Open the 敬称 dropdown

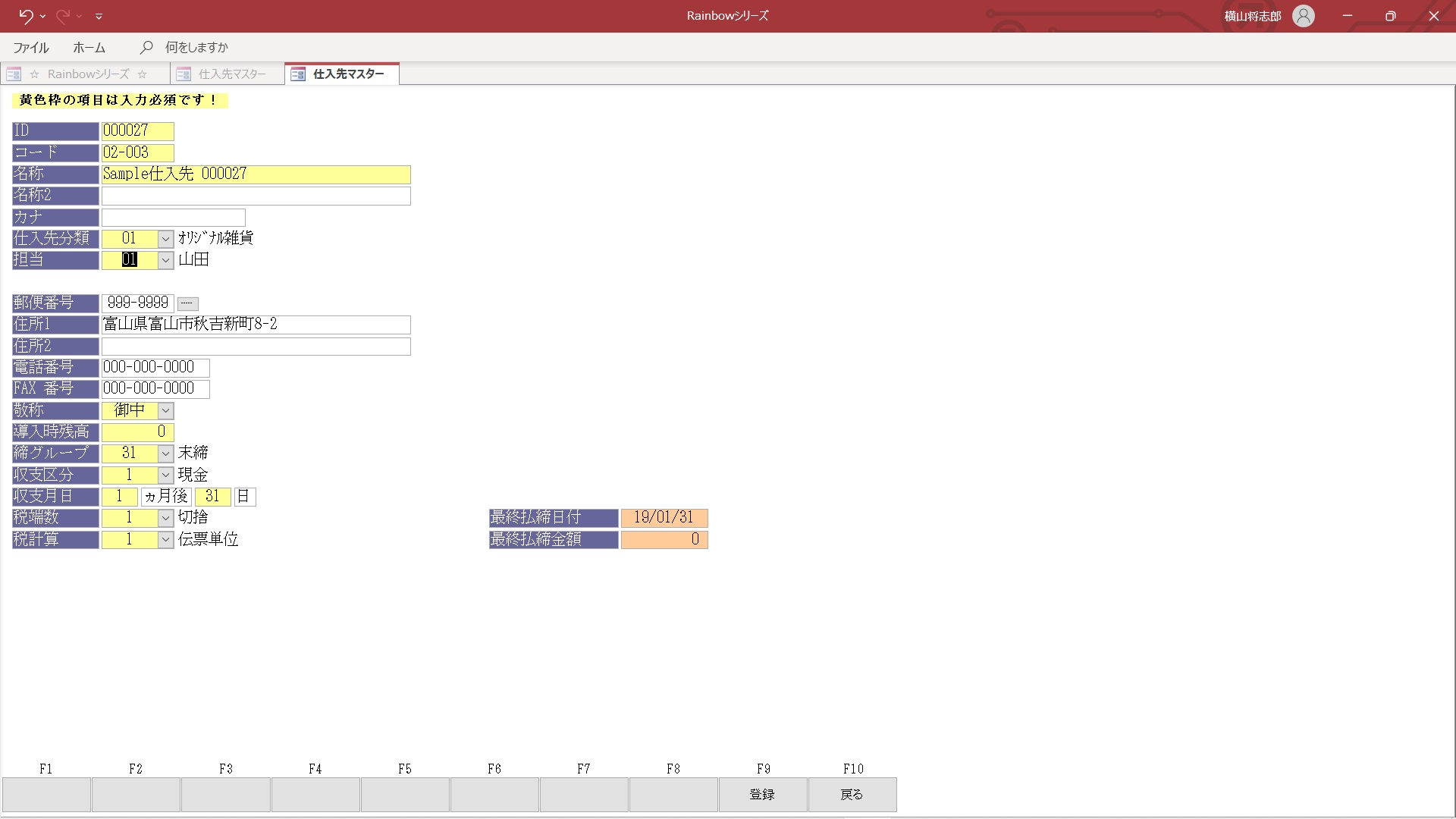tap(165, 410)
